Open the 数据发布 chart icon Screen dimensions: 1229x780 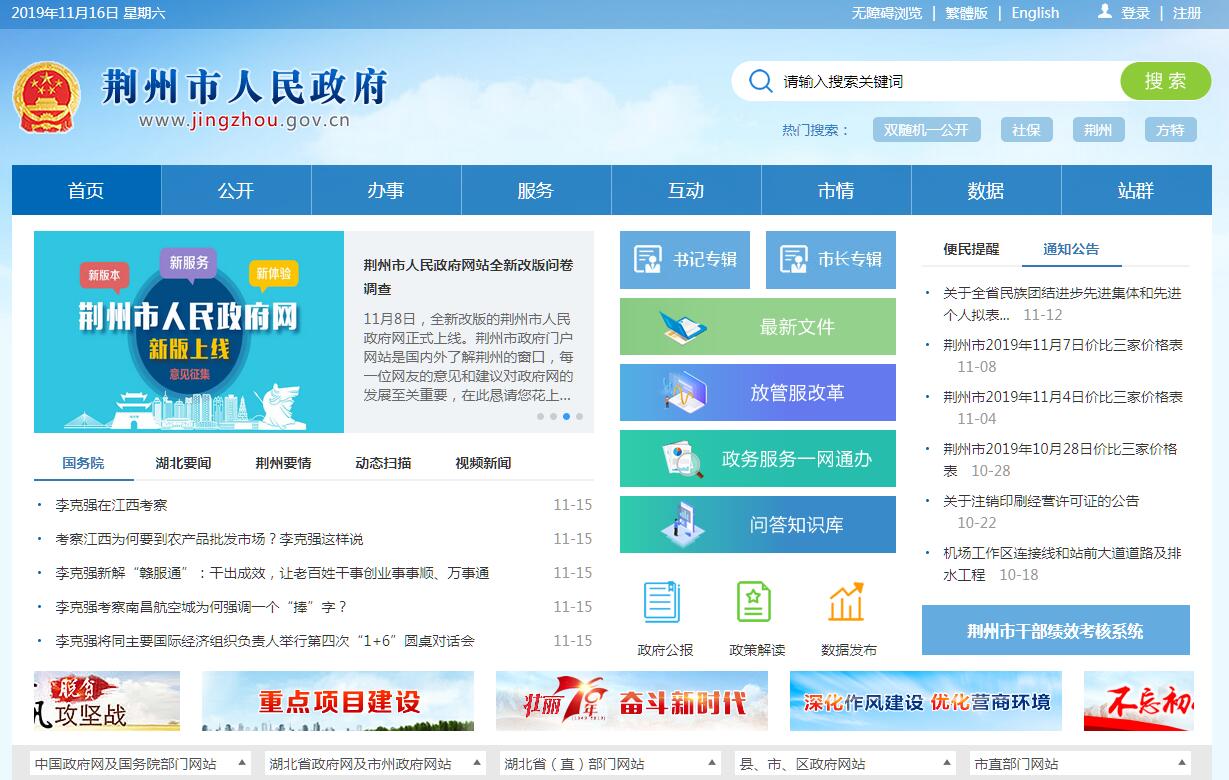pos(847,604)
